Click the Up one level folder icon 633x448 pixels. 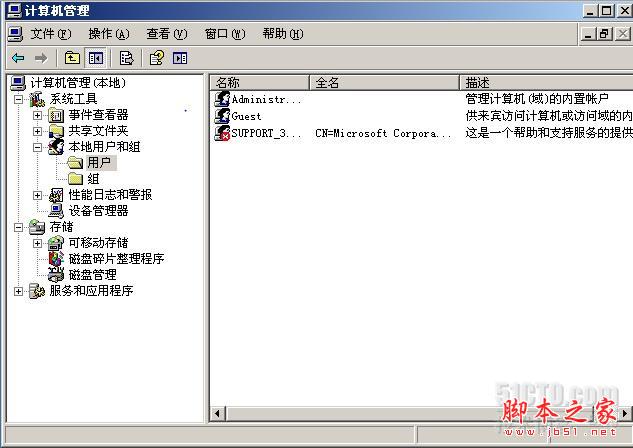coord(72,58)
